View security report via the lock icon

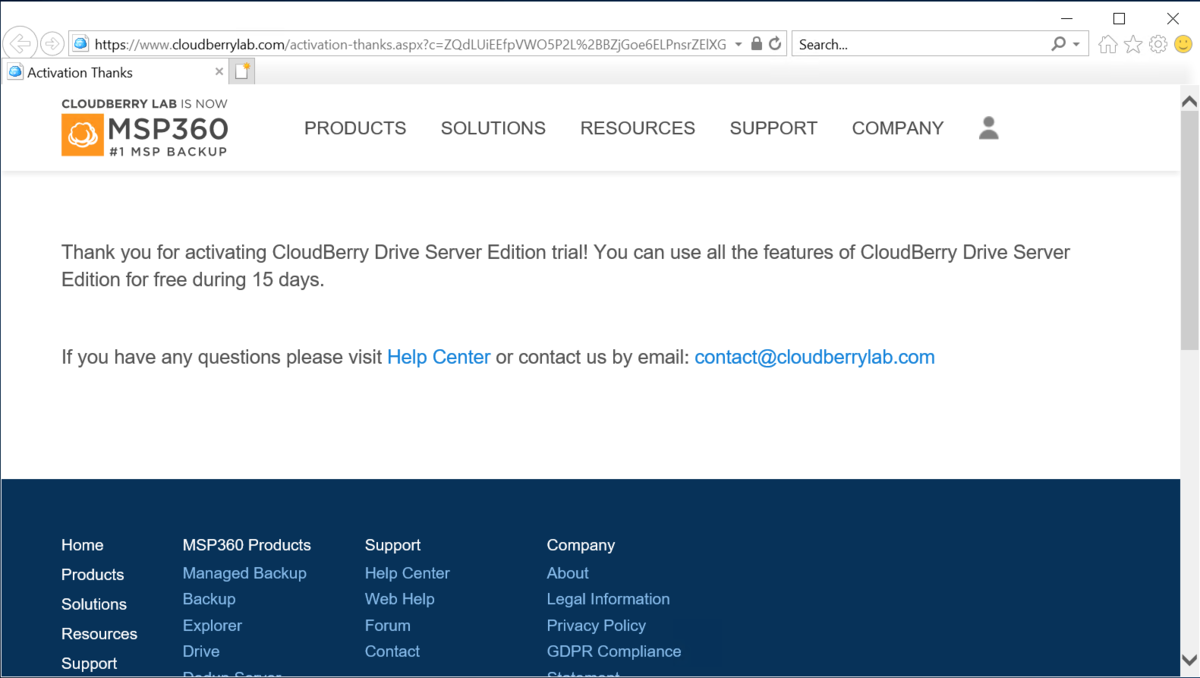(756, 44)
